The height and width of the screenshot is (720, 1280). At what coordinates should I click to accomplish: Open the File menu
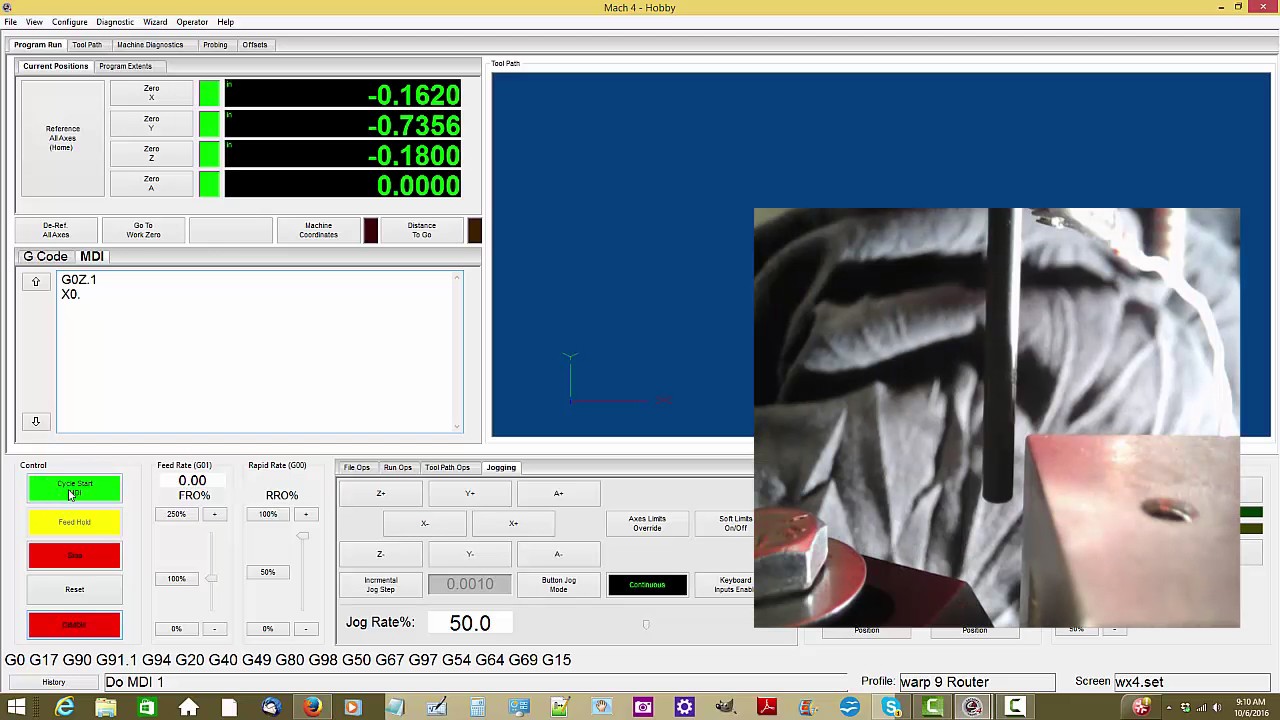click(x=10, y=22)
